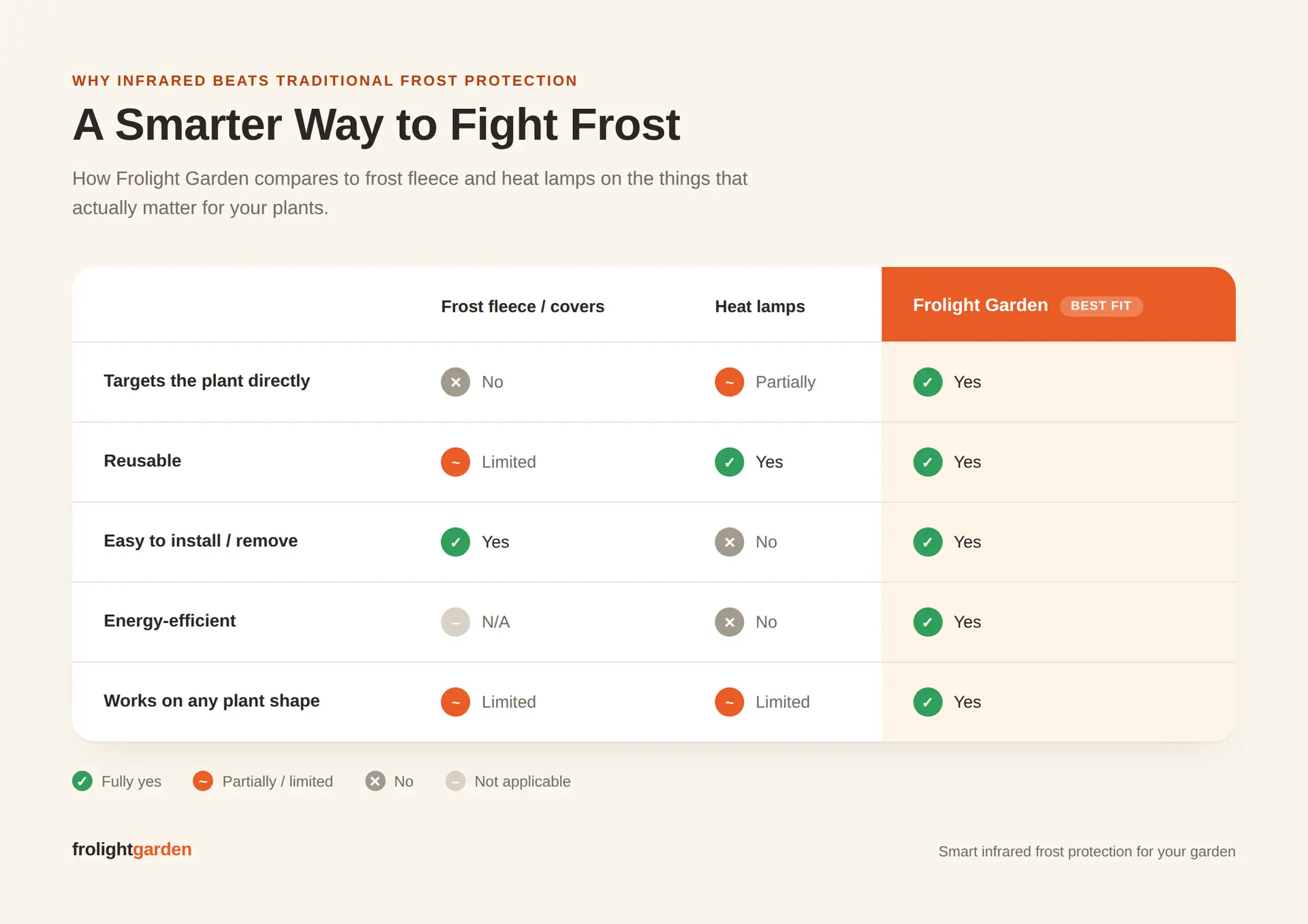Viewport: 1308px width, 924px height.
Task: Click the Fully yes legend check icon
Action: [82, 781]
